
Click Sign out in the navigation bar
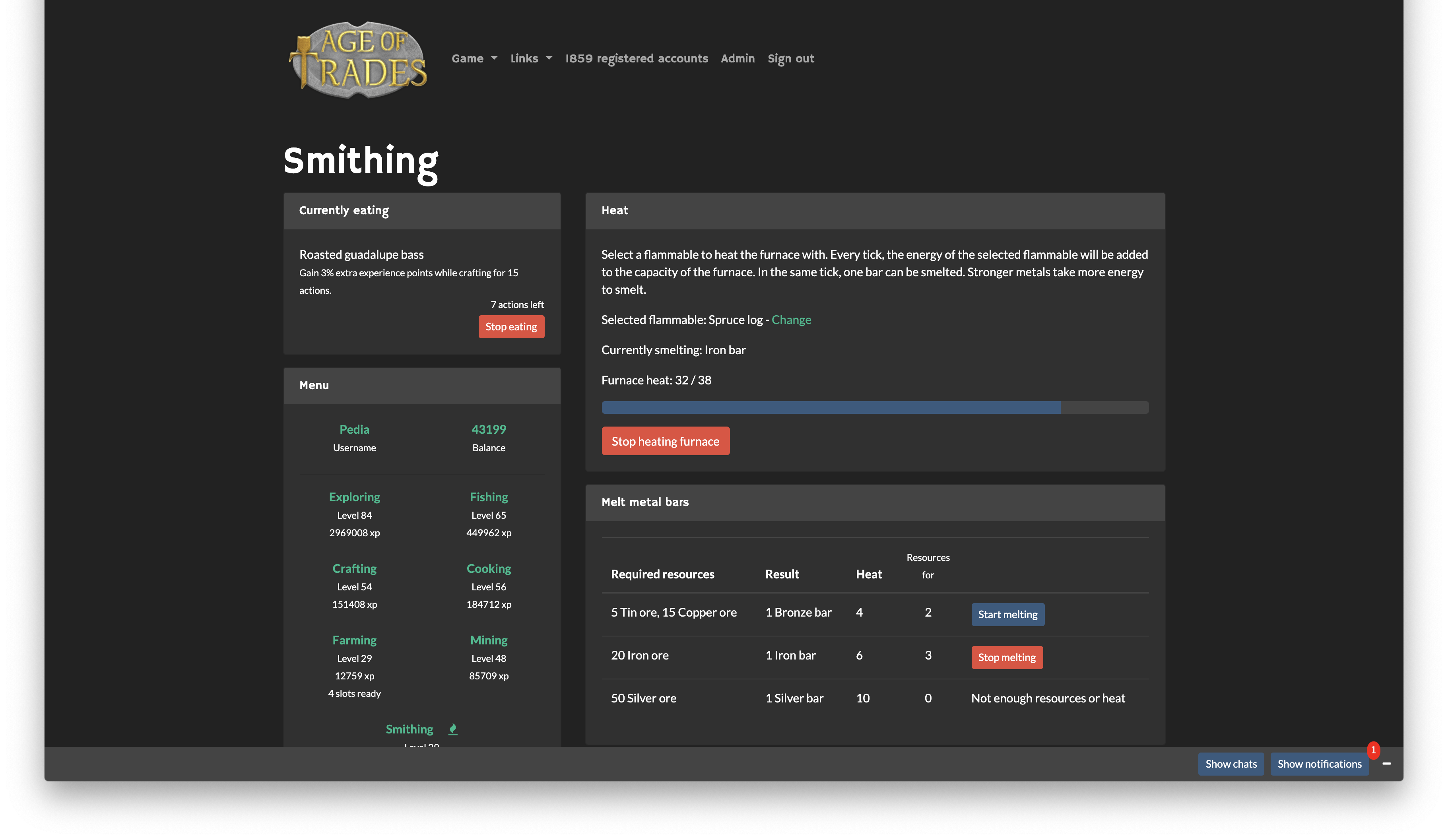(791, 58)
